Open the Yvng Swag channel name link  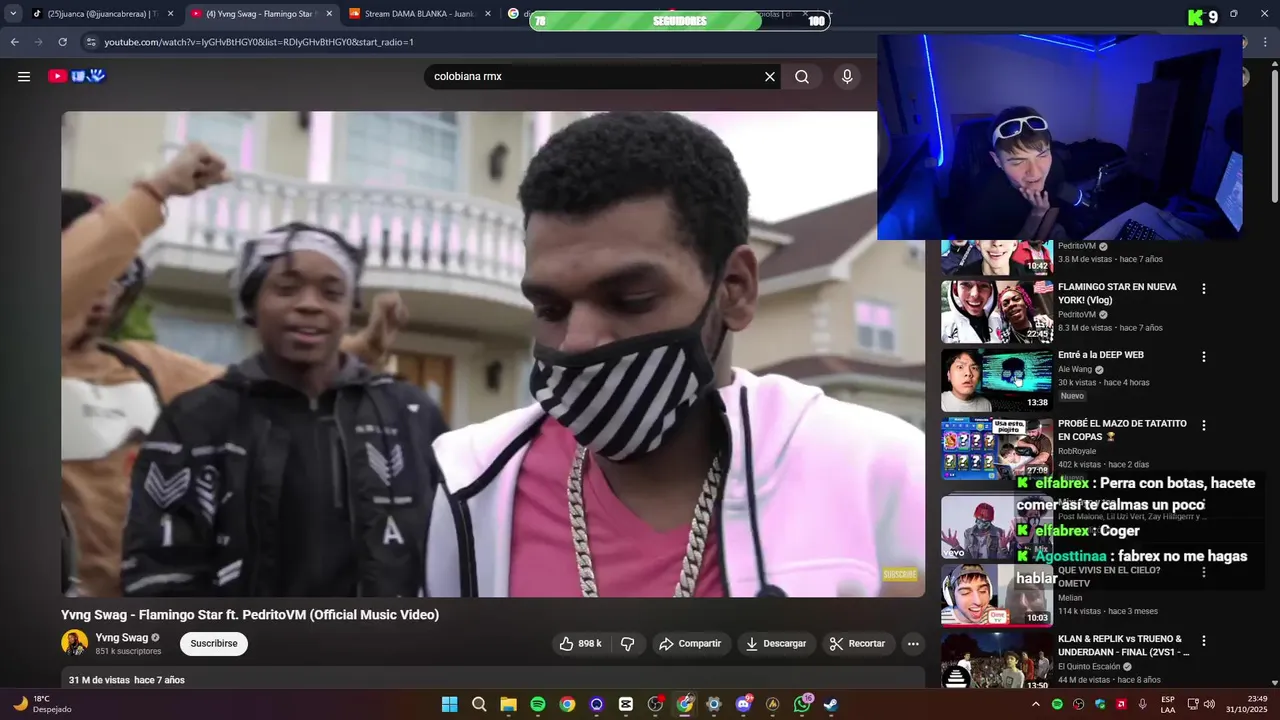click(122, 637)
